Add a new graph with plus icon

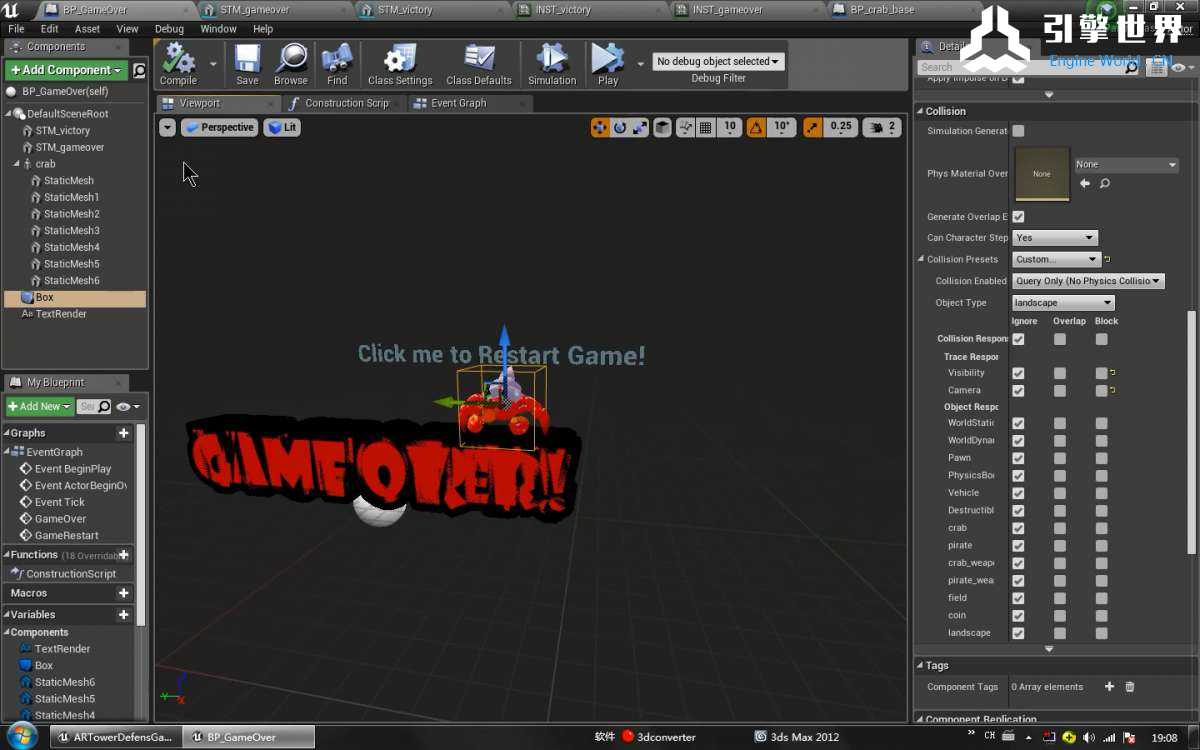[124, 433]
